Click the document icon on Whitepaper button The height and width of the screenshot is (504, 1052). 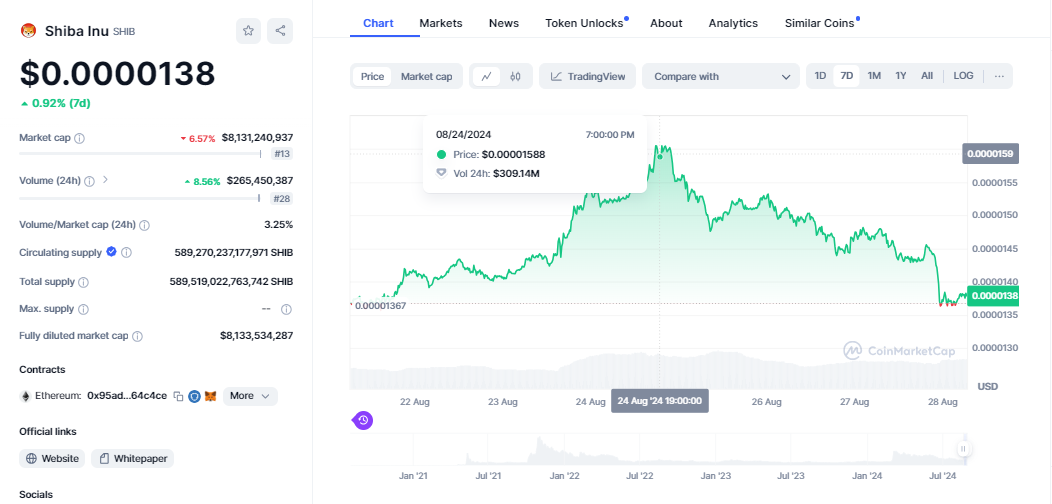[x=104, y=459]
